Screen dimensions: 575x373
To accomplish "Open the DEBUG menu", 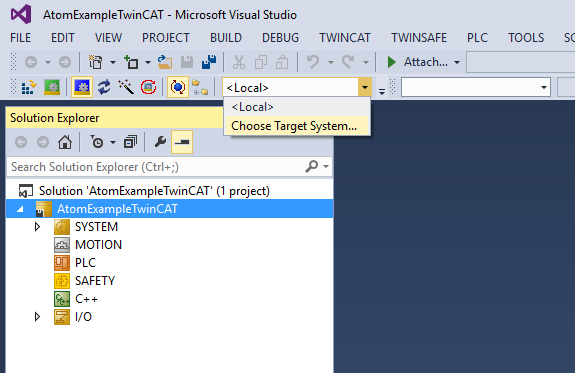I will coord(281,38).
